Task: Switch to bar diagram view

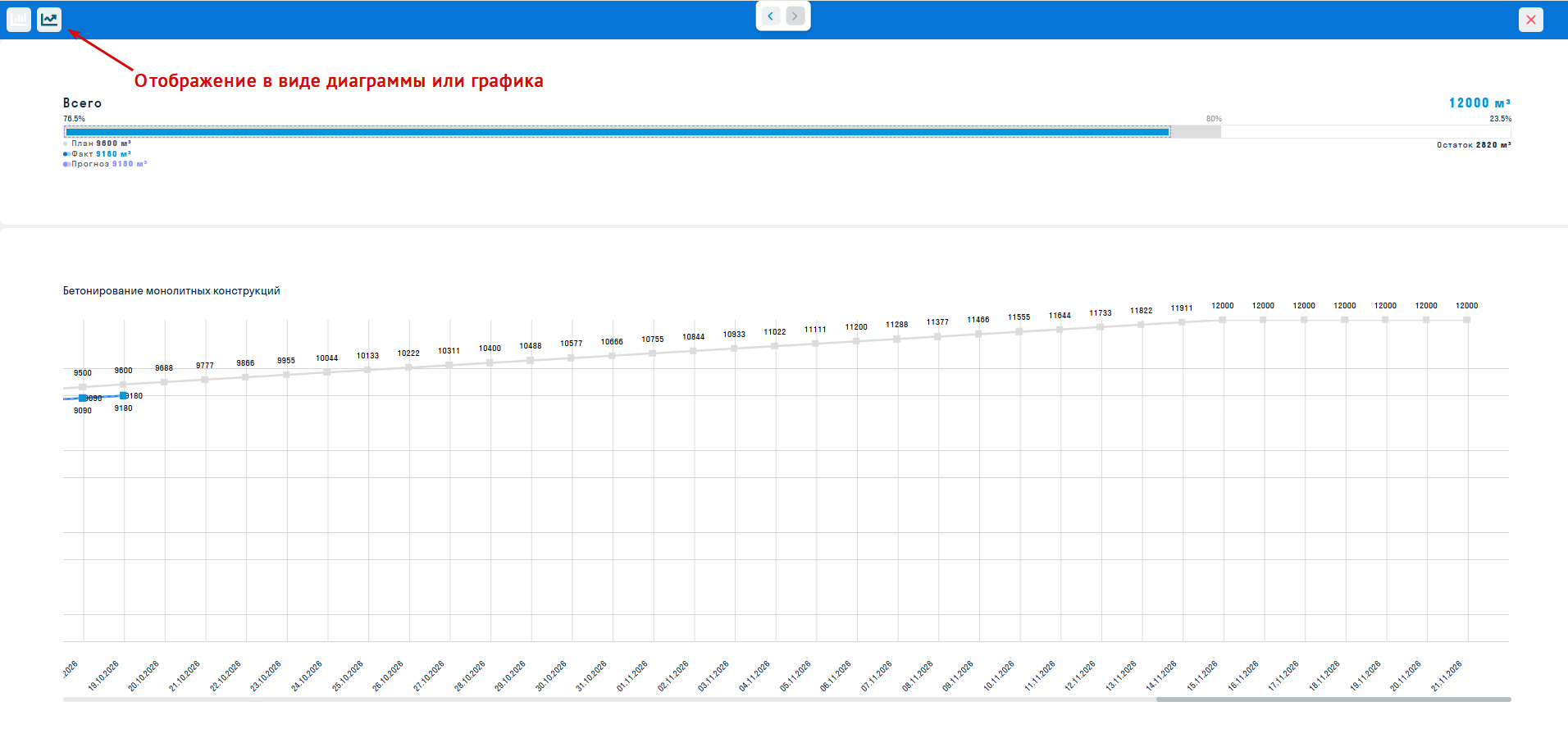Action: click(19, 19)
